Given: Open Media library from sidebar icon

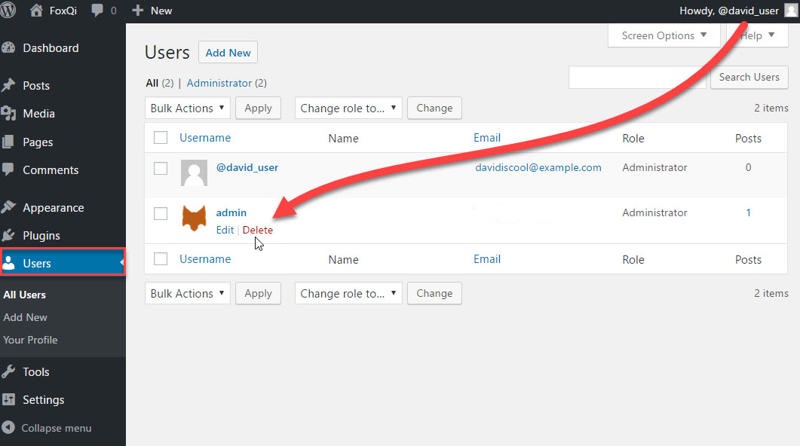Looking at the screenshot, I should click(9, 114).
